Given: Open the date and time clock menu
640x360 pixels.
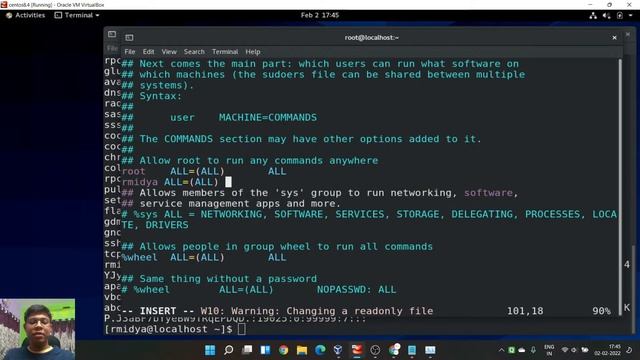Looking at the screenshot, I should 320,15.
